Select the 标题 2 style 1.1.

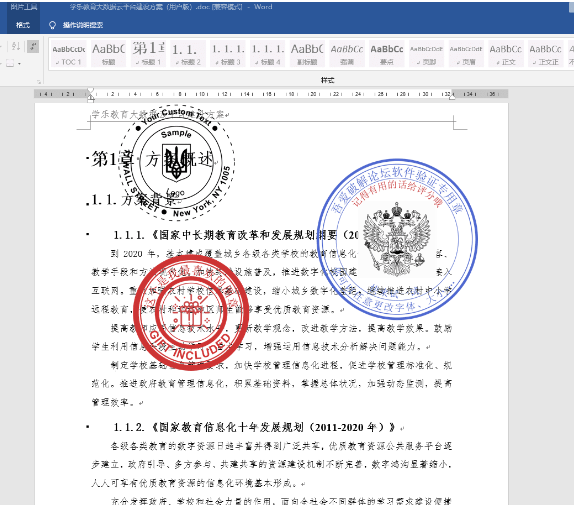(188, 54)
